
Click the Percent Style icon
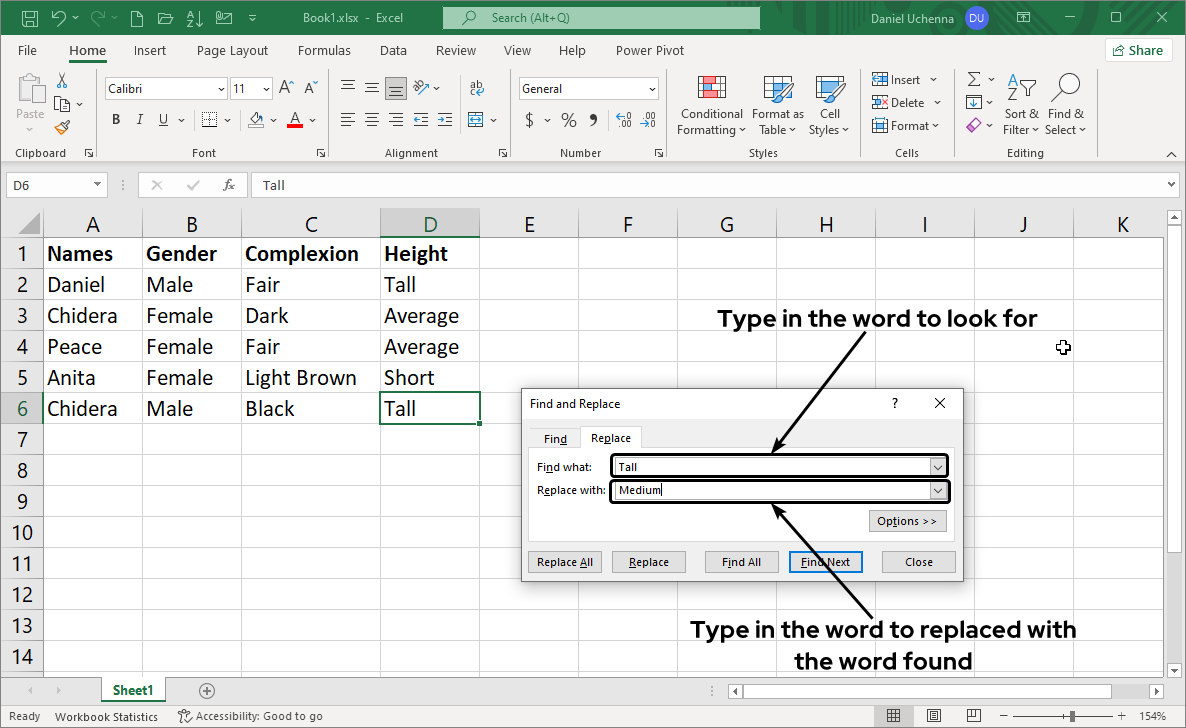pos(569,120)
